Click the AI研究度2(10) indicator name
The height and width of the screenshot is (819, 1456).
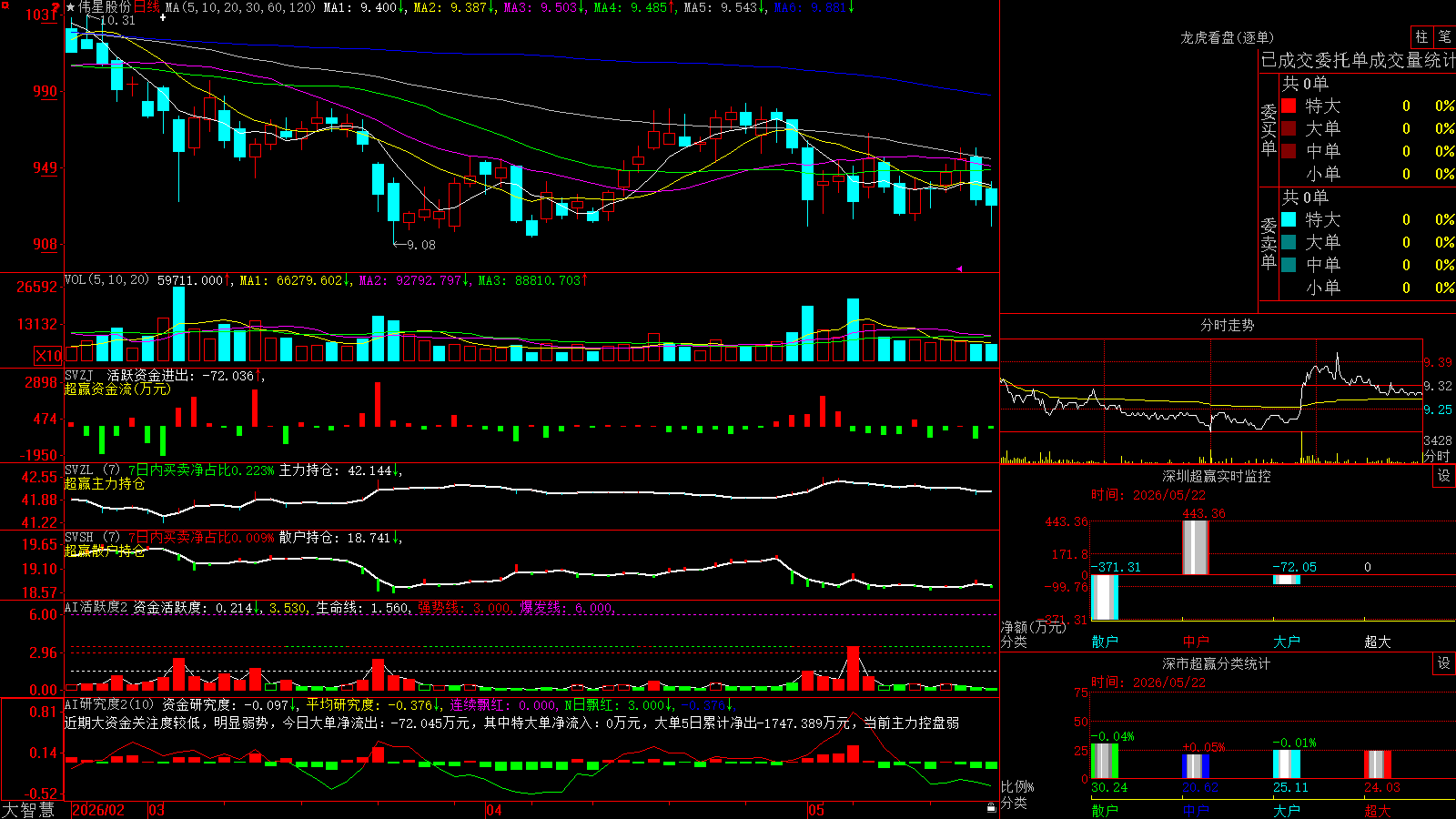pyautogui.click(x=109, y=704)
